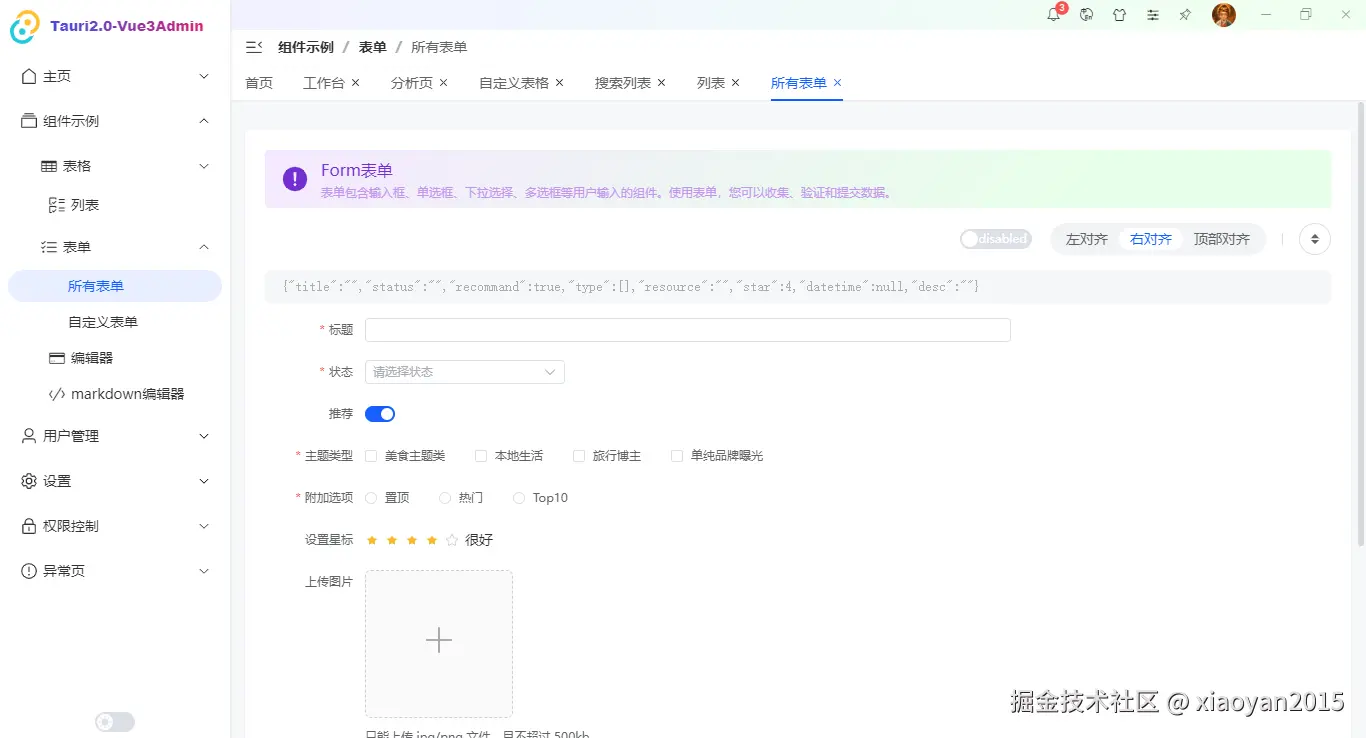This screenshot has height=738, width=1366.
Task: Open the 请选择状态 status dropdown
Action: coord(464,371)
